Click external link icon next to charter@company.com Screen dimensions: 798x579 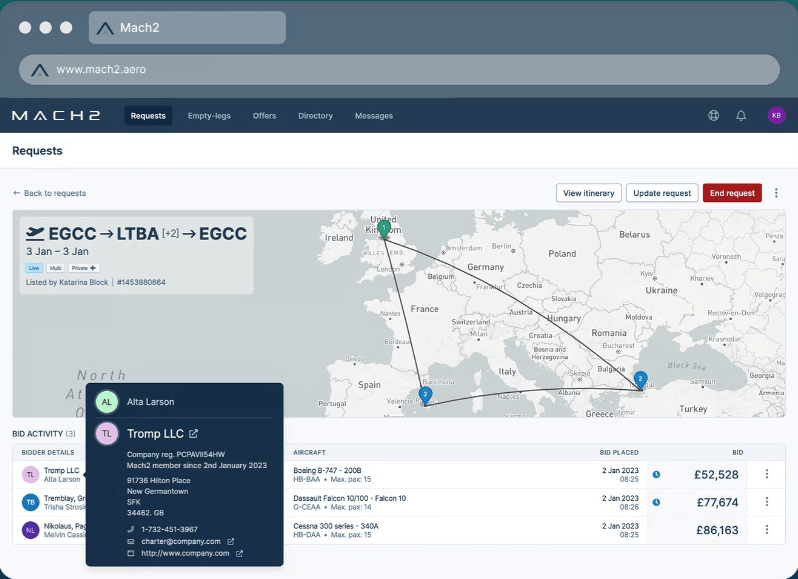point(231,541)
